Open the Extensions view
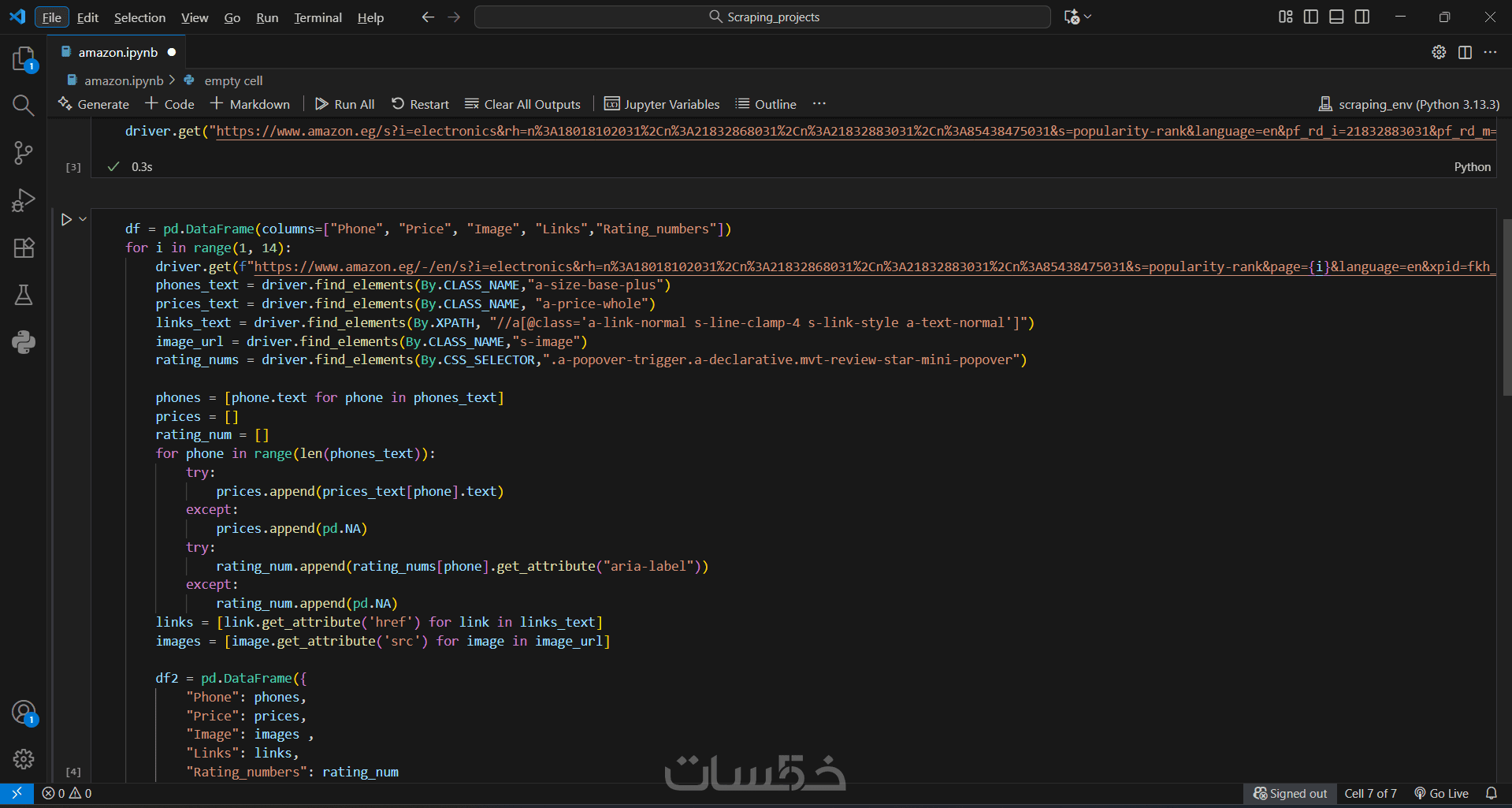1512x808 pixels. click(24, 248)
